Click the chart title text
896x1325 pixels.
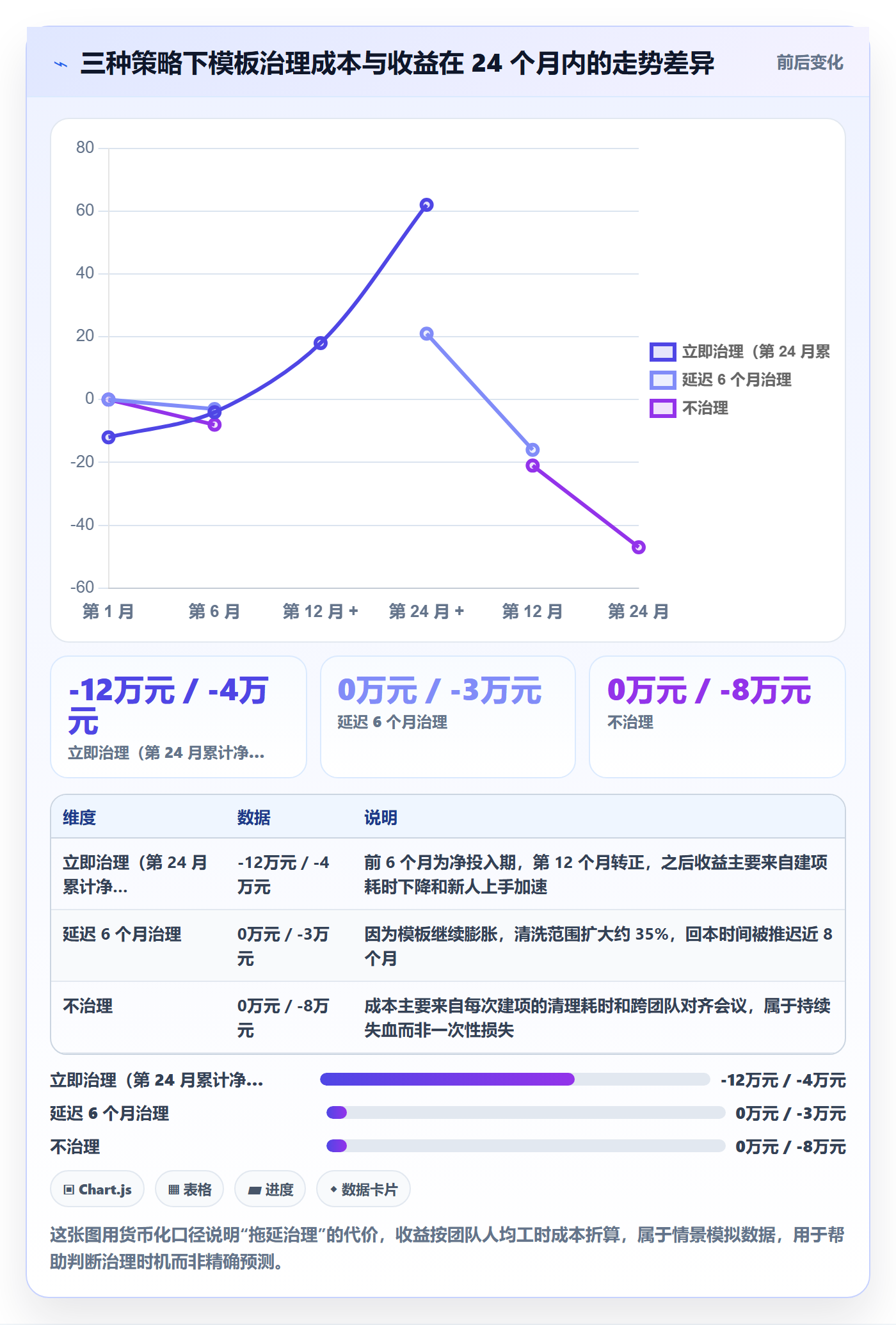[397, 63]
